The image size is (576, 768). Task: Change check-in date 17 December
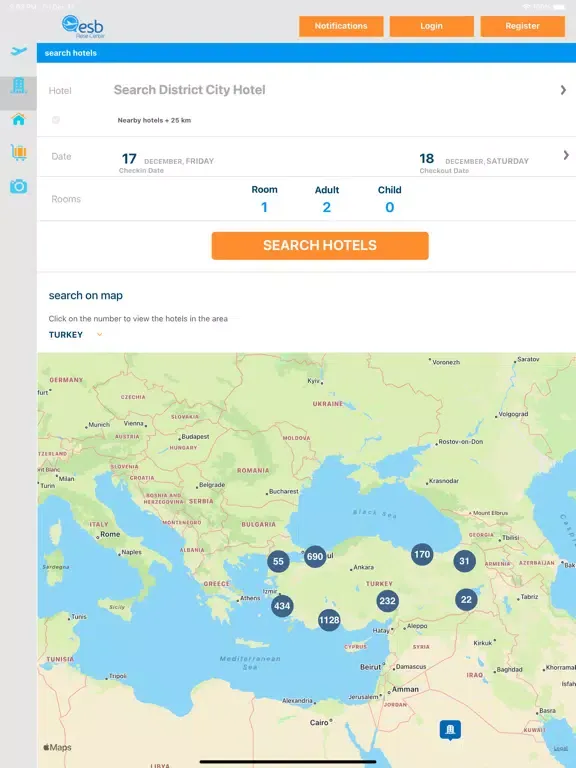tap(167, 163)
